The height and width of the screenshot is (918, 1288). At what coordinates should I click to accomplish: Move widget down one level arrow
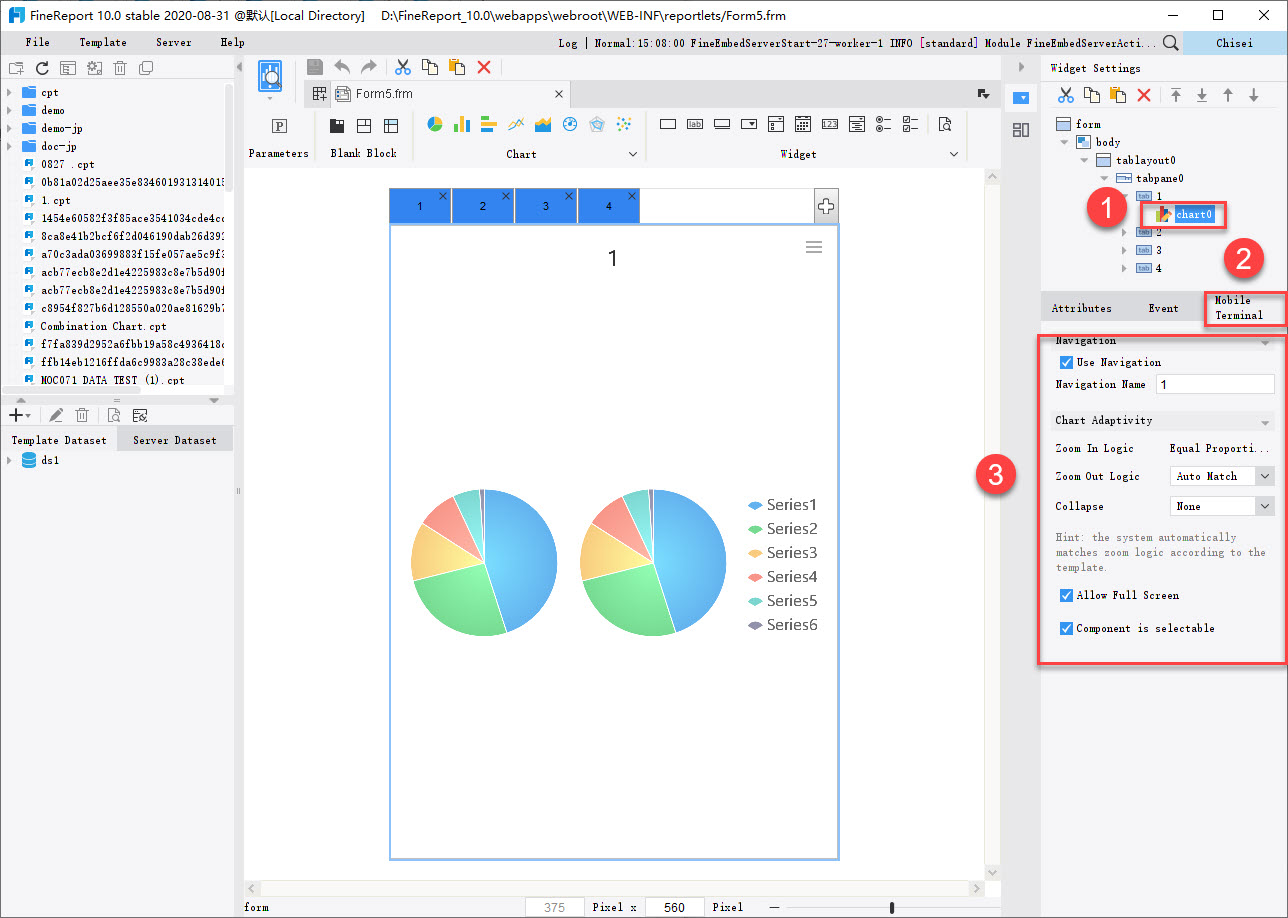click(x=1254, y=95)
